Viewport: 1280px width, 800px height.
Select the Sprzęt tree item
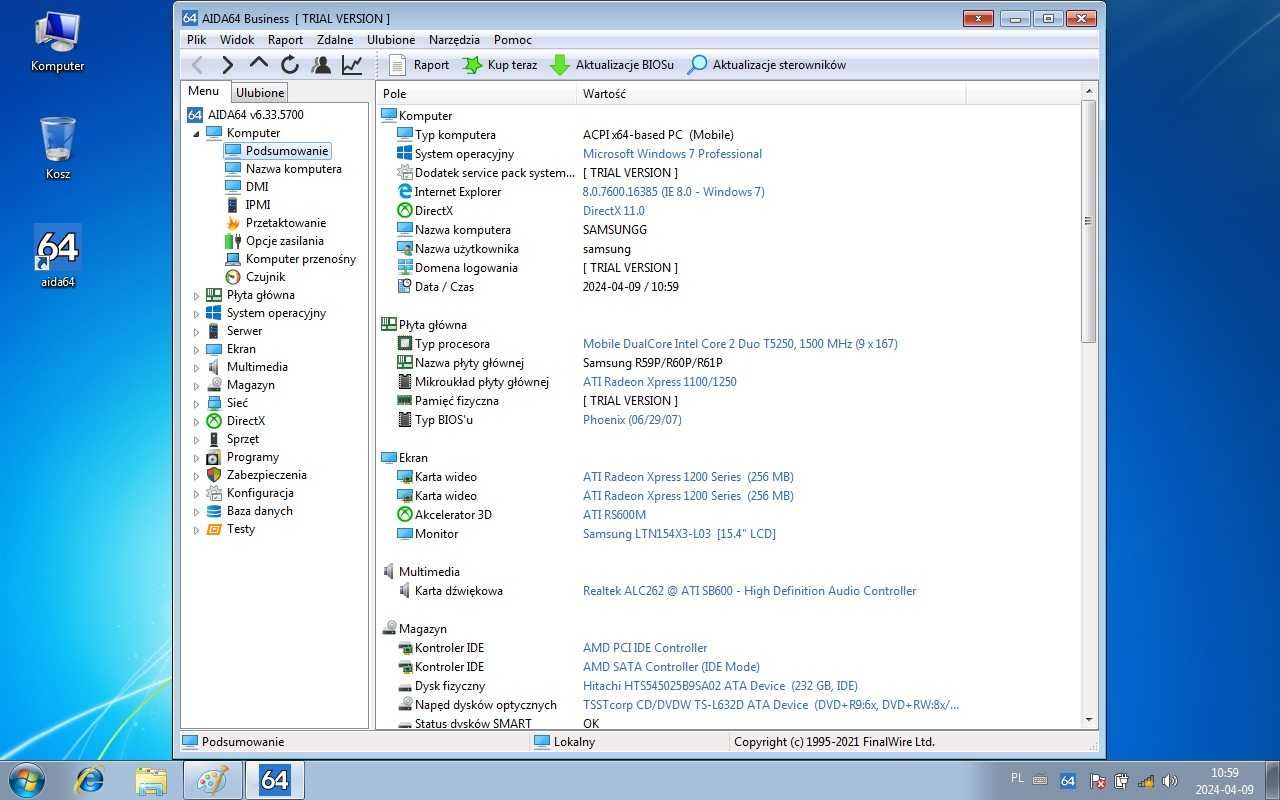(243, 439)
